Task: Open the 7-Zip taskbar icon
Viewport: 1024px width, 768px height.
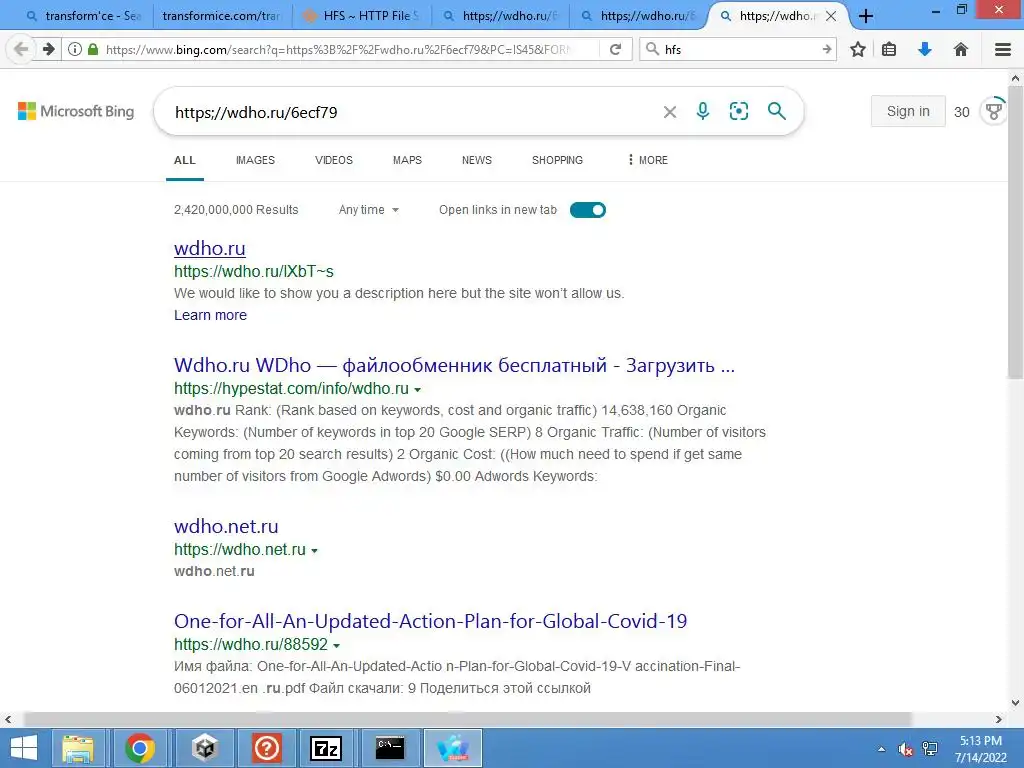Action: (326, 748)
